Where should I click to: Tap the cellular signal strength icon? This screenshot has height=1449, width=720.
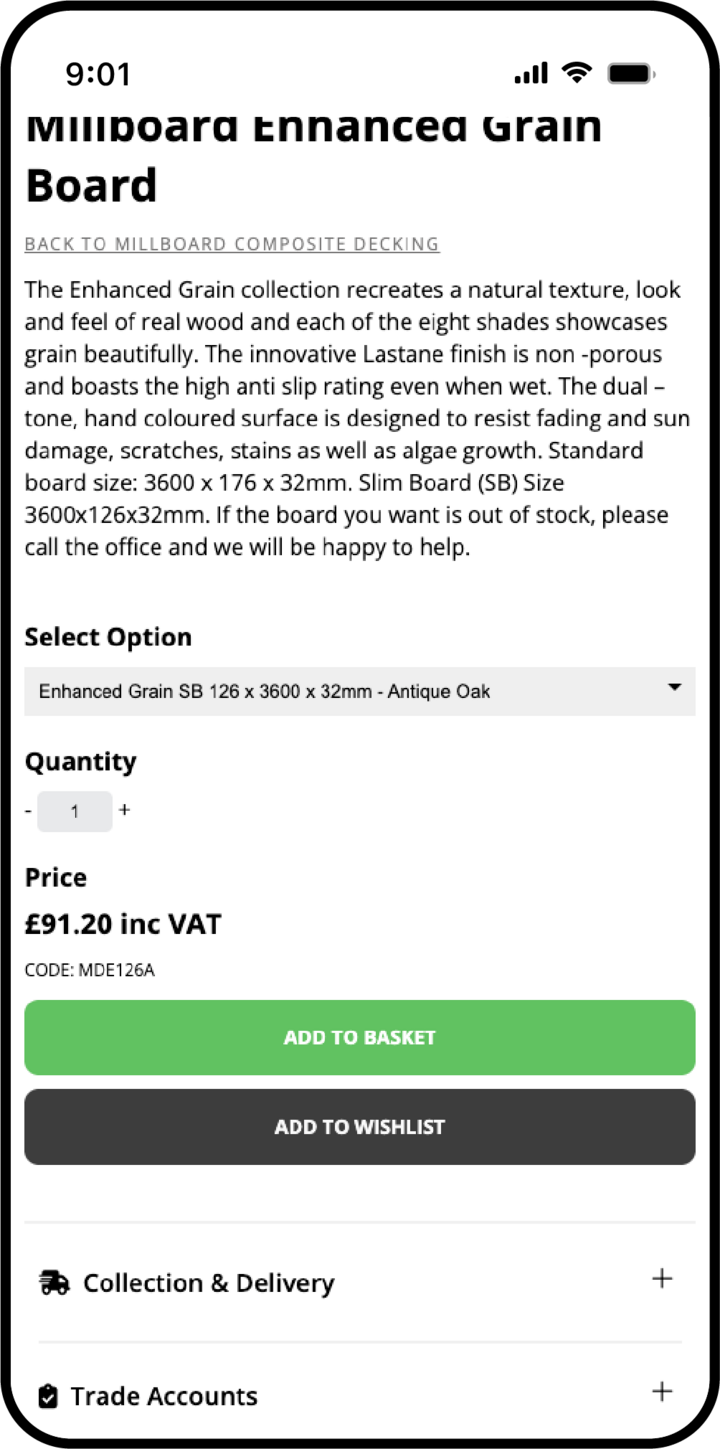531,73
